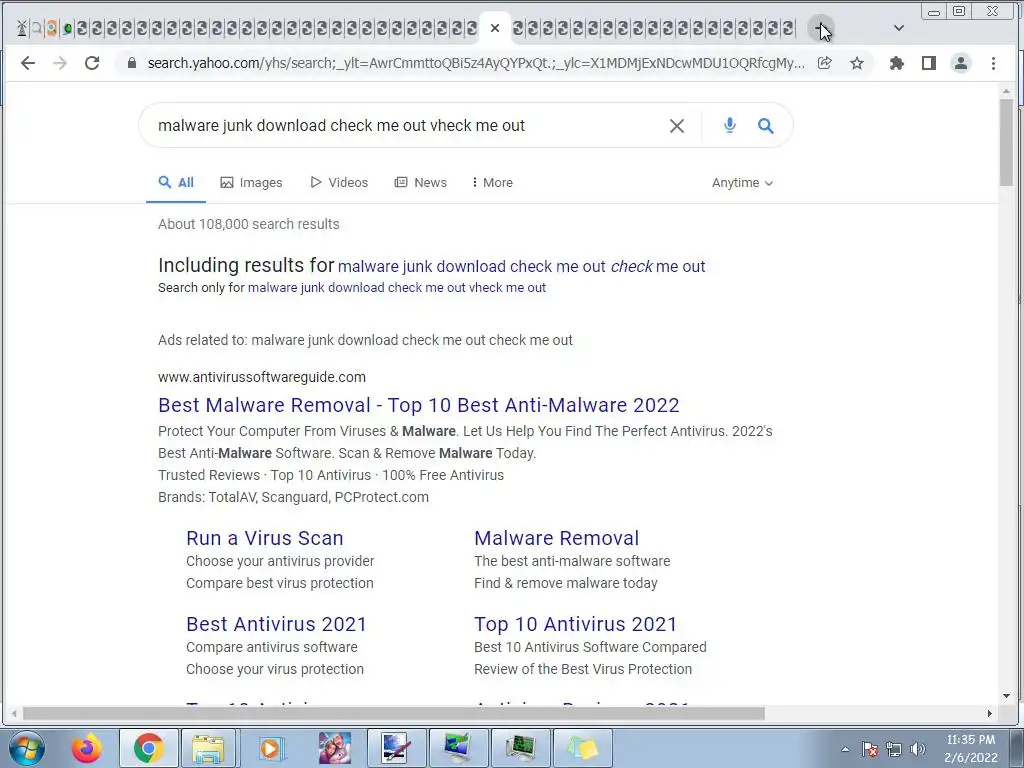Clear the Yahoo search query
Image resolution: width=1024 pixels, height=768 pixels.
677,125
